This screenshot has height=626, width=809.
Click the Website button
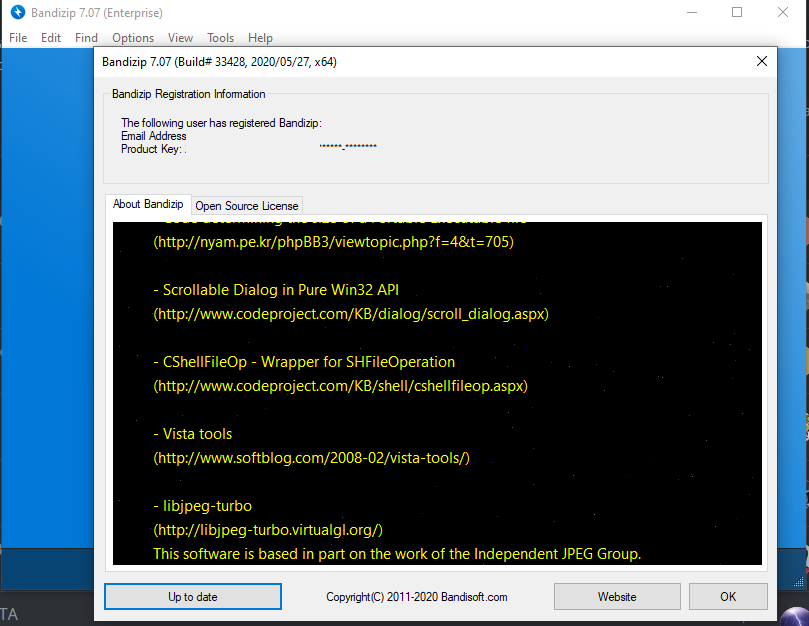coord(617,597)
